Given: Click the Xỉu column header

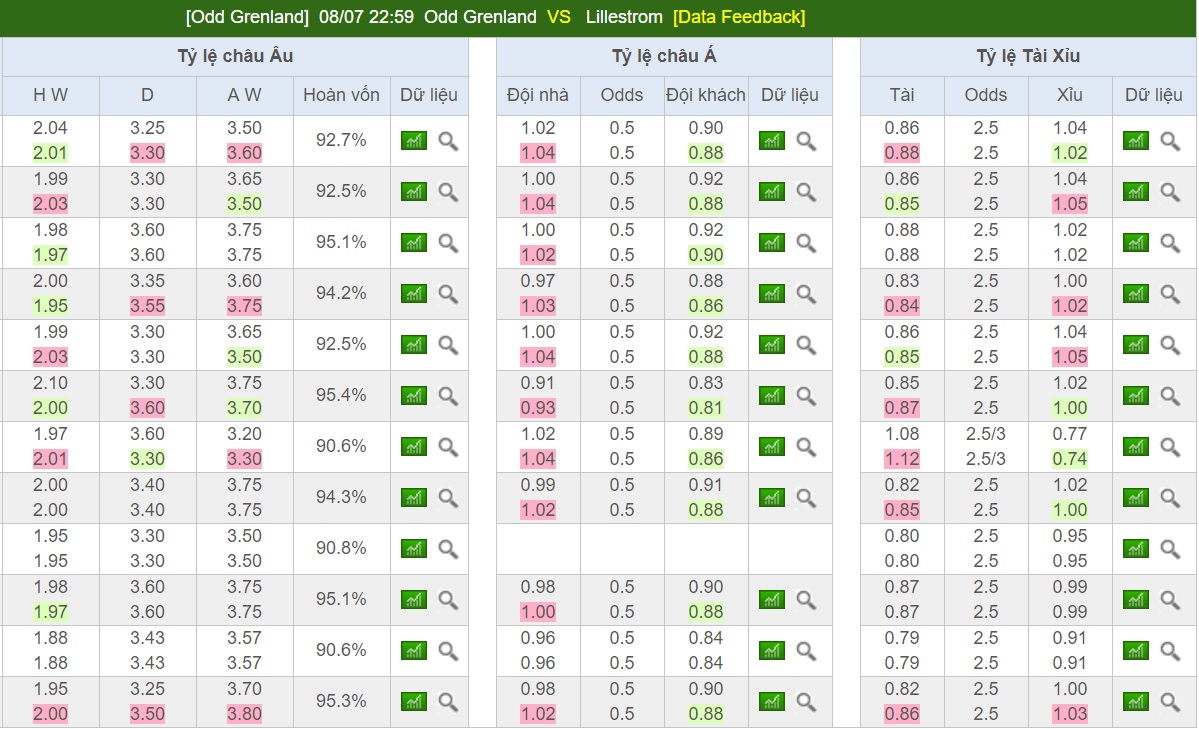Looking at the screenshot, I should point(1069,95).
